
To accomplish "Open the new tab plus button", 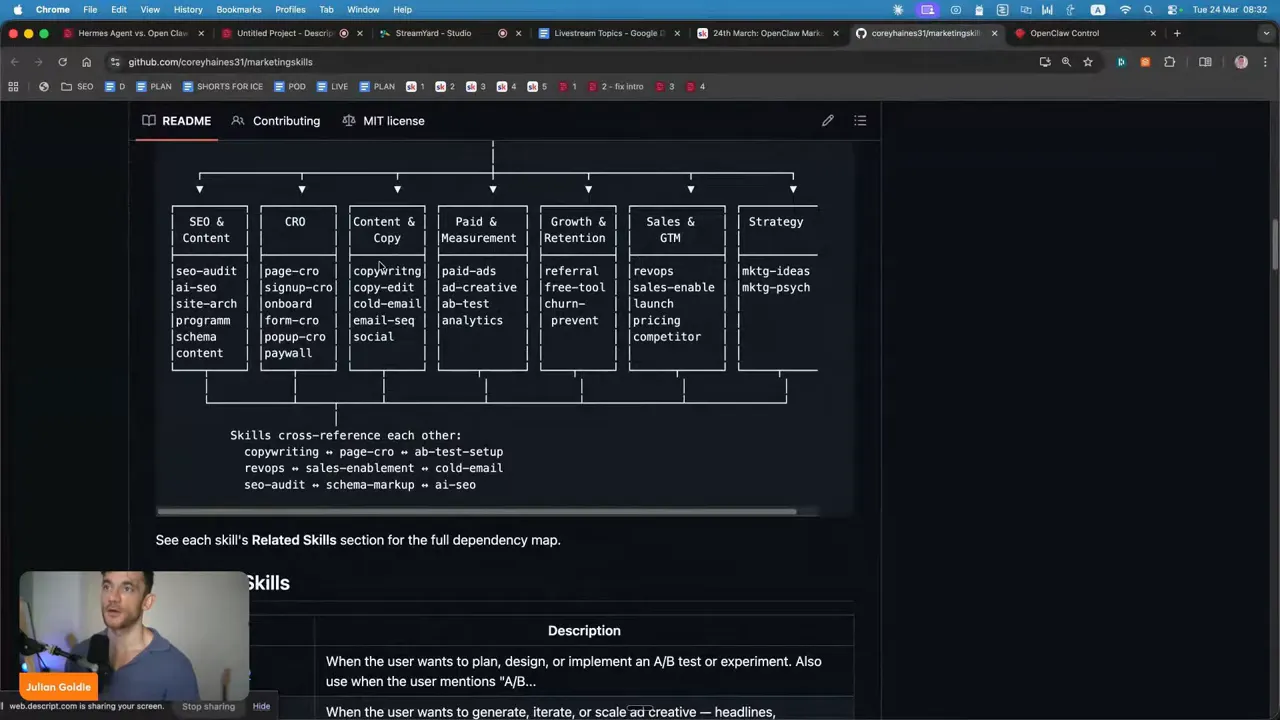I will [1177, 33].
